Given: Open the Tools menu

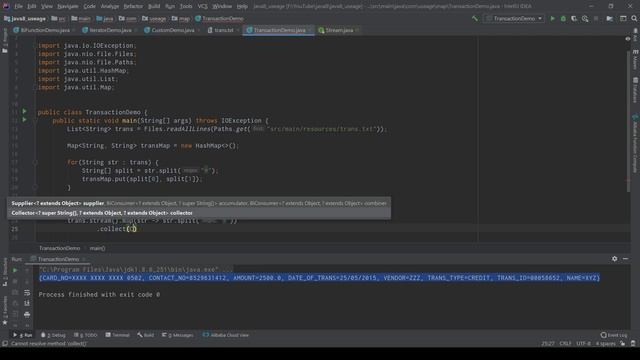Looking at the screenshot, I should pos(186,6).
